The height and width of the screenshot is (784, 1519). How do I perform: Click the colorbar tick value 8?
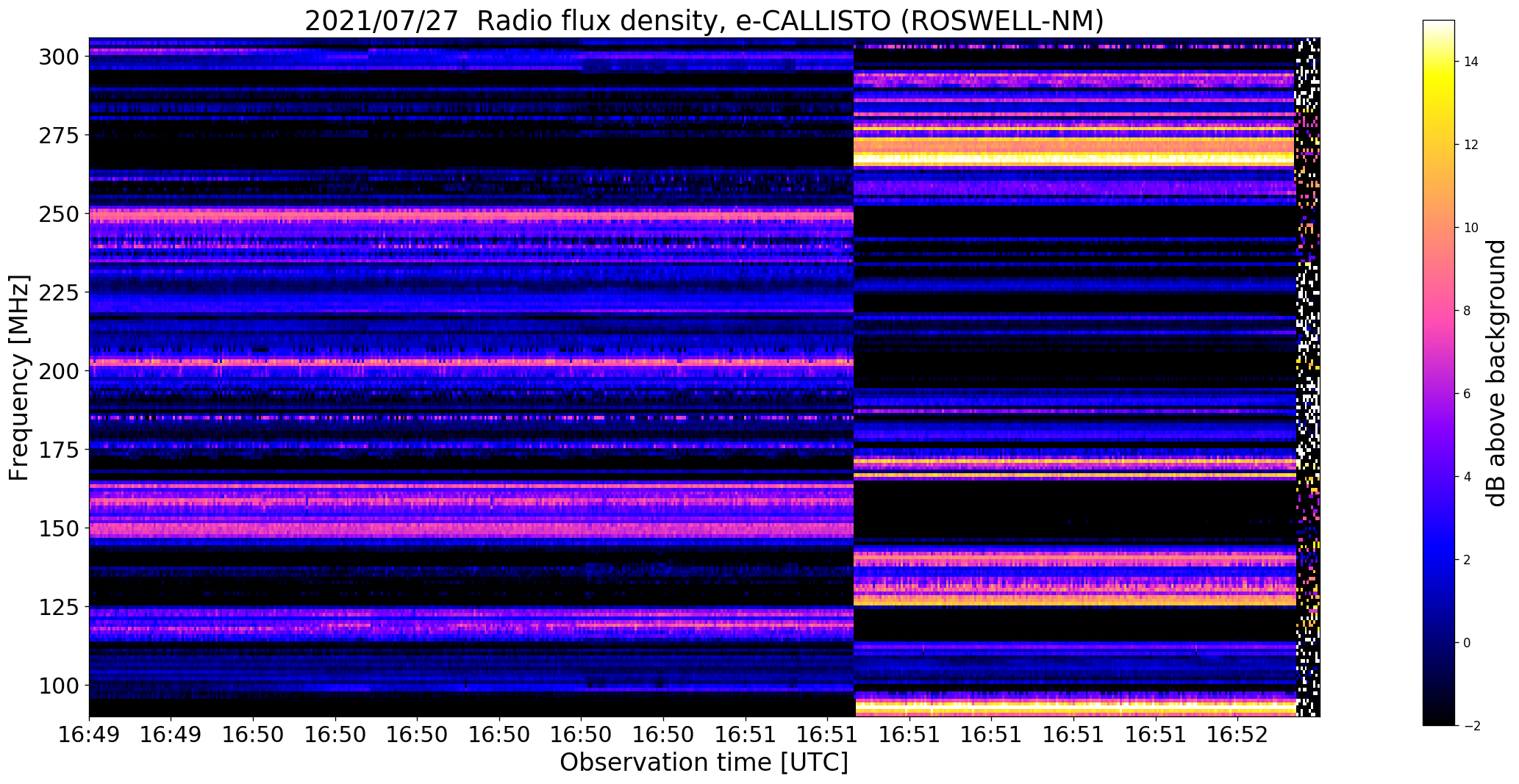1467,311
